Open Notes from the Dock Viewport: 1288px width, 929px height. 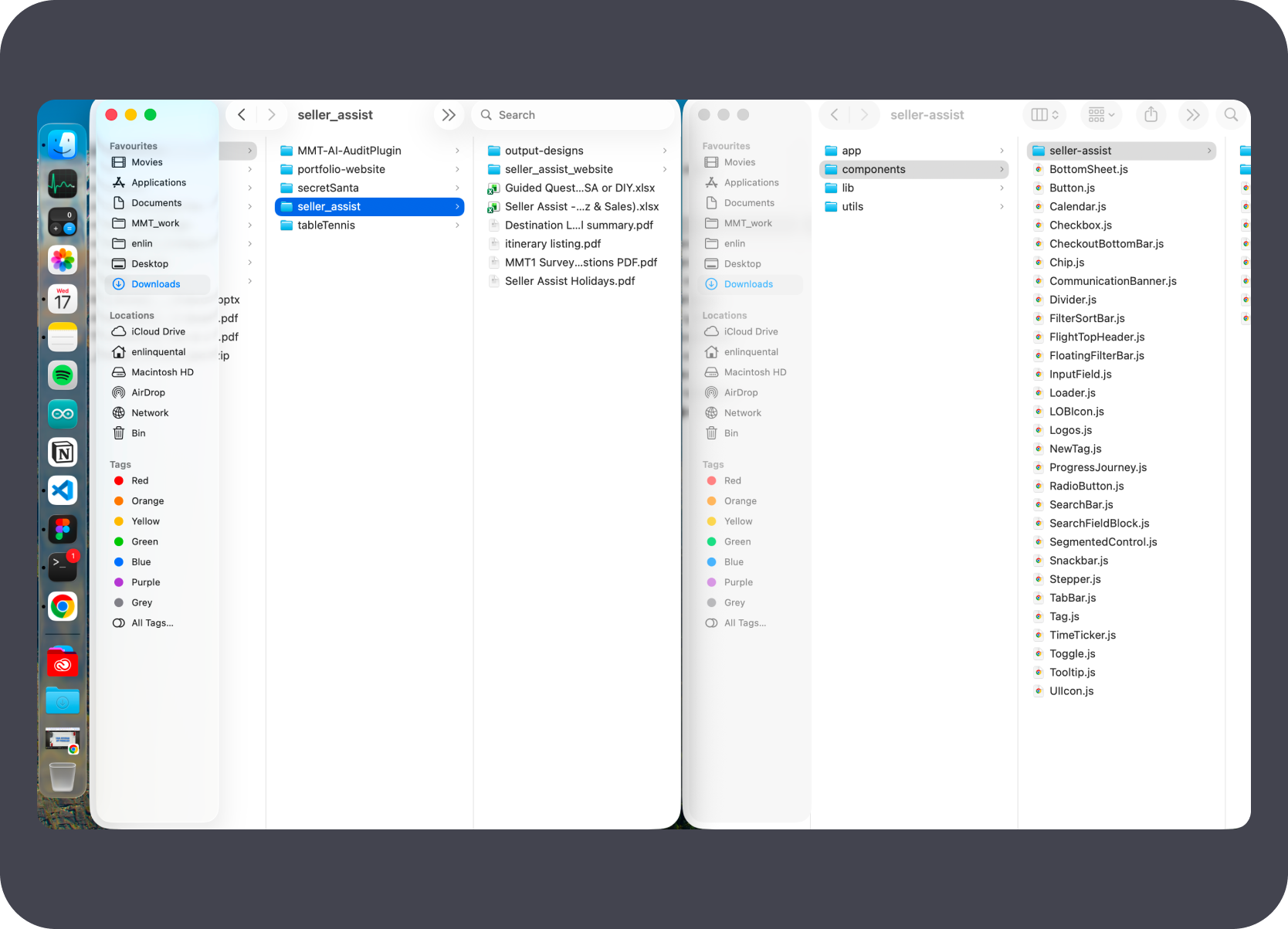63,337
